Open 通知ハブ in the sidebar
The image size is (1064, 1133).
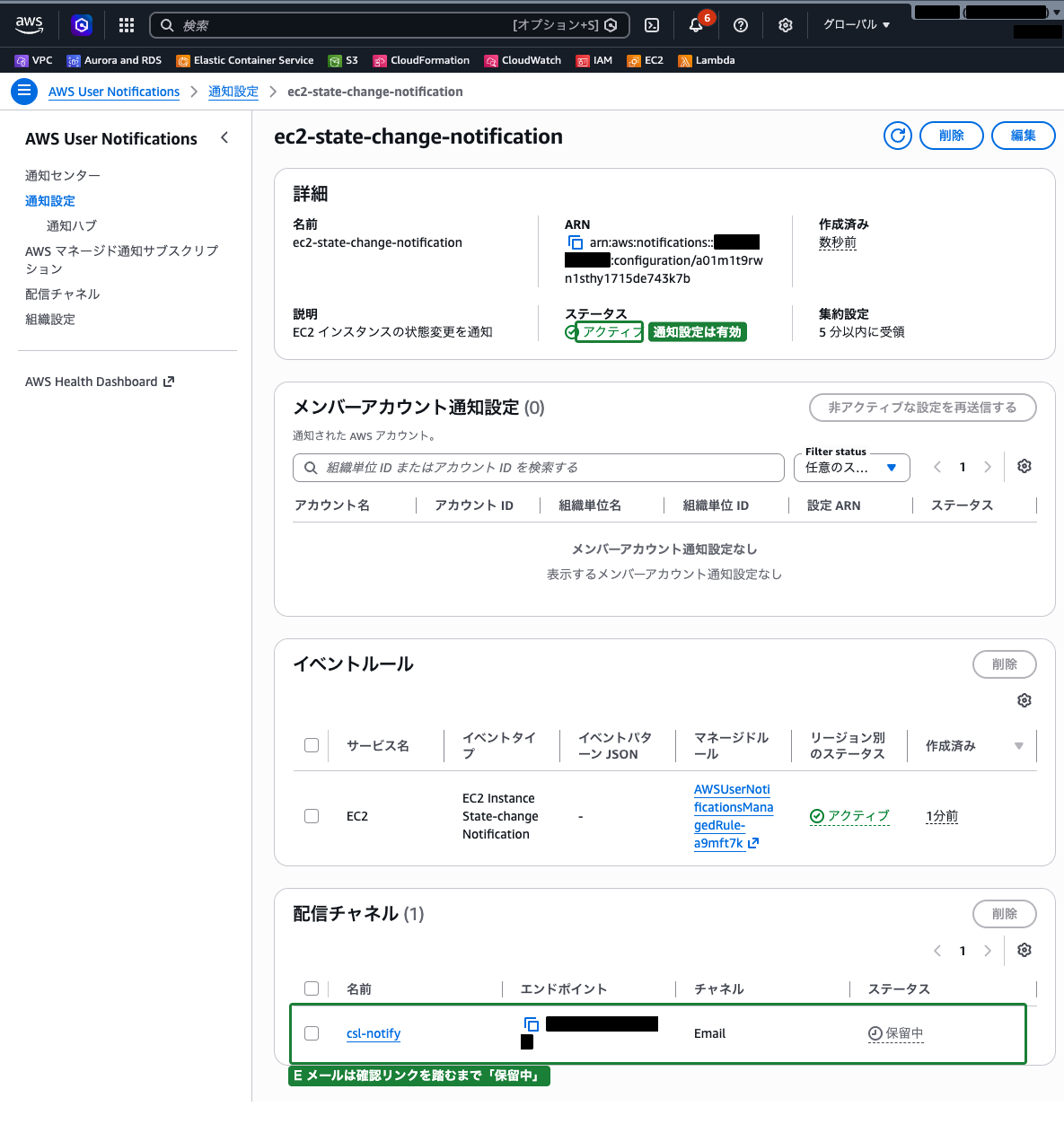coord(72,226)
